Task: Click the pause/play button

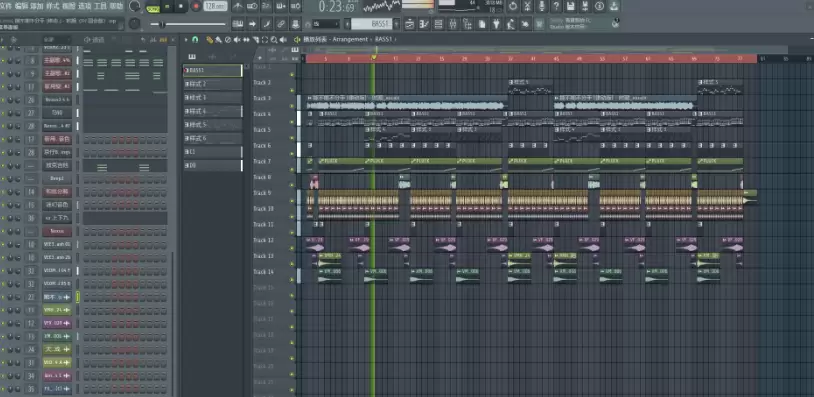Action: pyautogui.click(x=167, y=7)
